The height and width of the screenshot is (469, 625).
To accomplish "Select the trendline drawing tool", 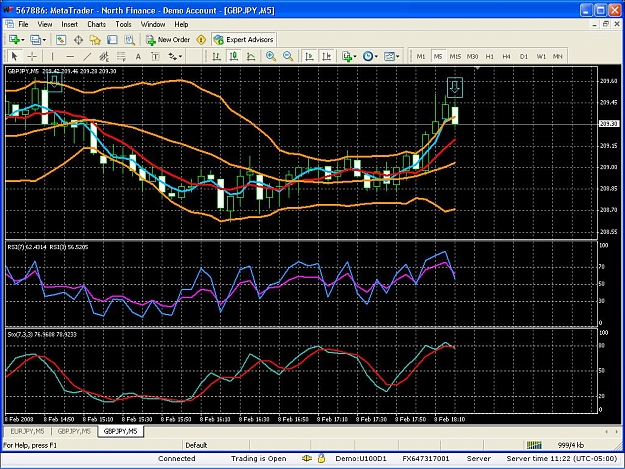I will [87, 56].
